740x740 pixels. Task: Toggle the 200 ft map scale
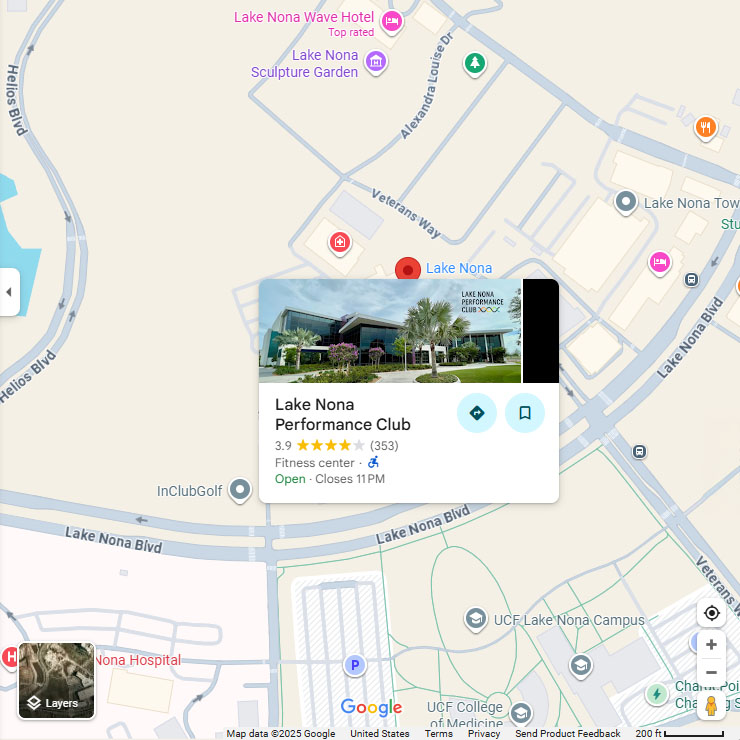click(680, 733)
